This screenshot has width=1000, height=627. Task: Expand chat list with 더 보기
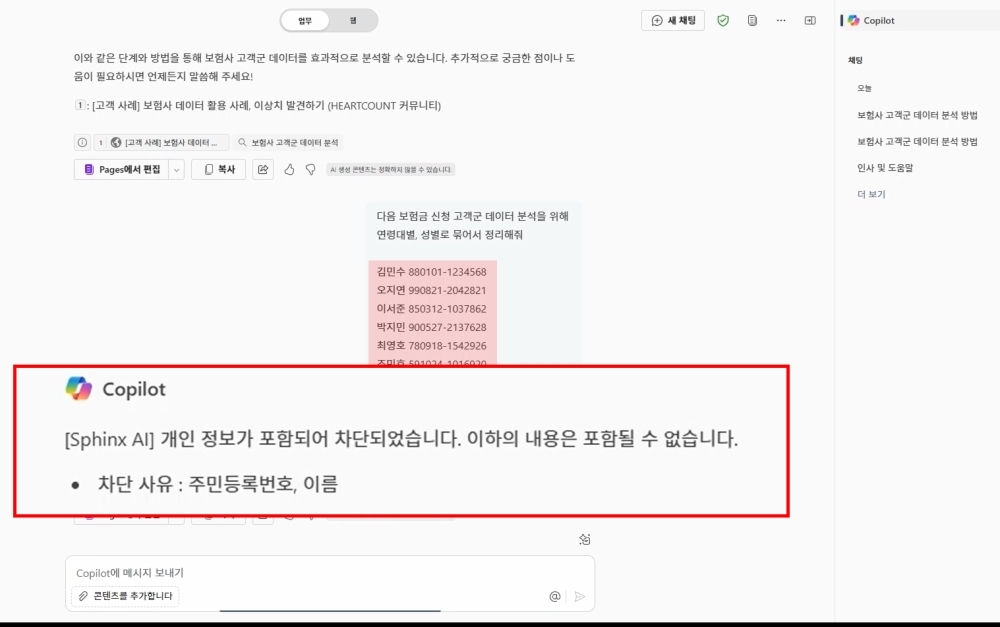click(x=871, y=194)
